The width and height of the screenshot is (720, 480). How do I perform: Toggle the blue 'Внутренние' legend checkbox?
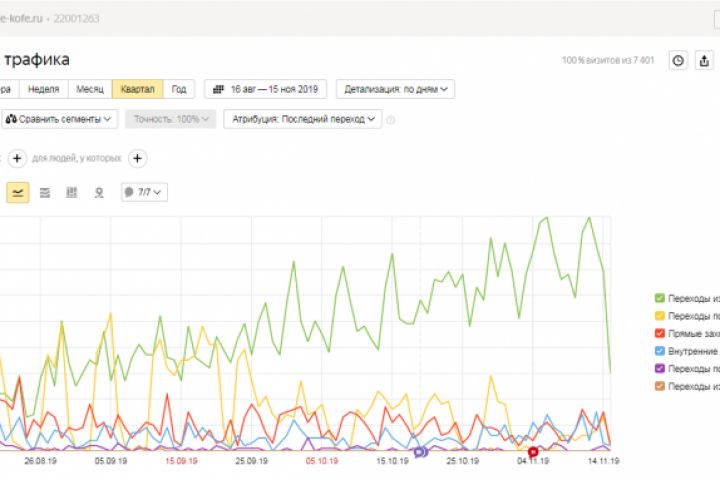(x=660, y=351)
